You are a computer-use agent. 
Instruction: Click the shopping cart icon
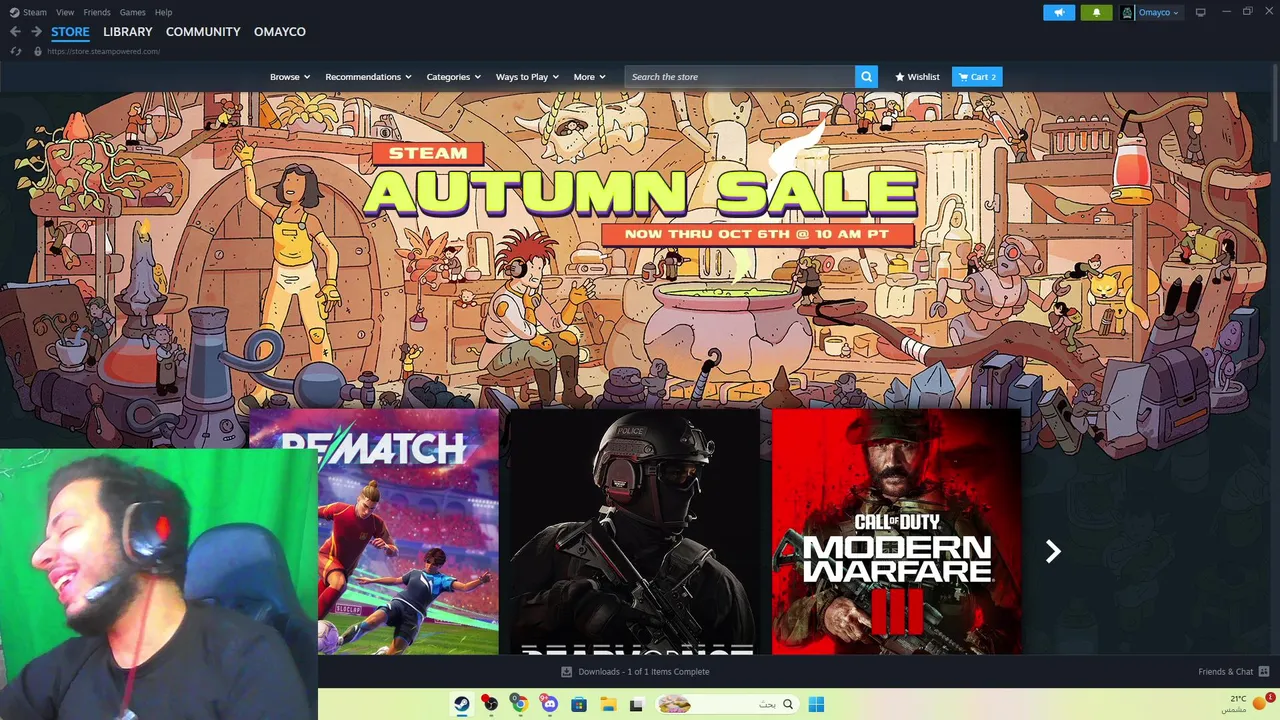coord(963,76)
